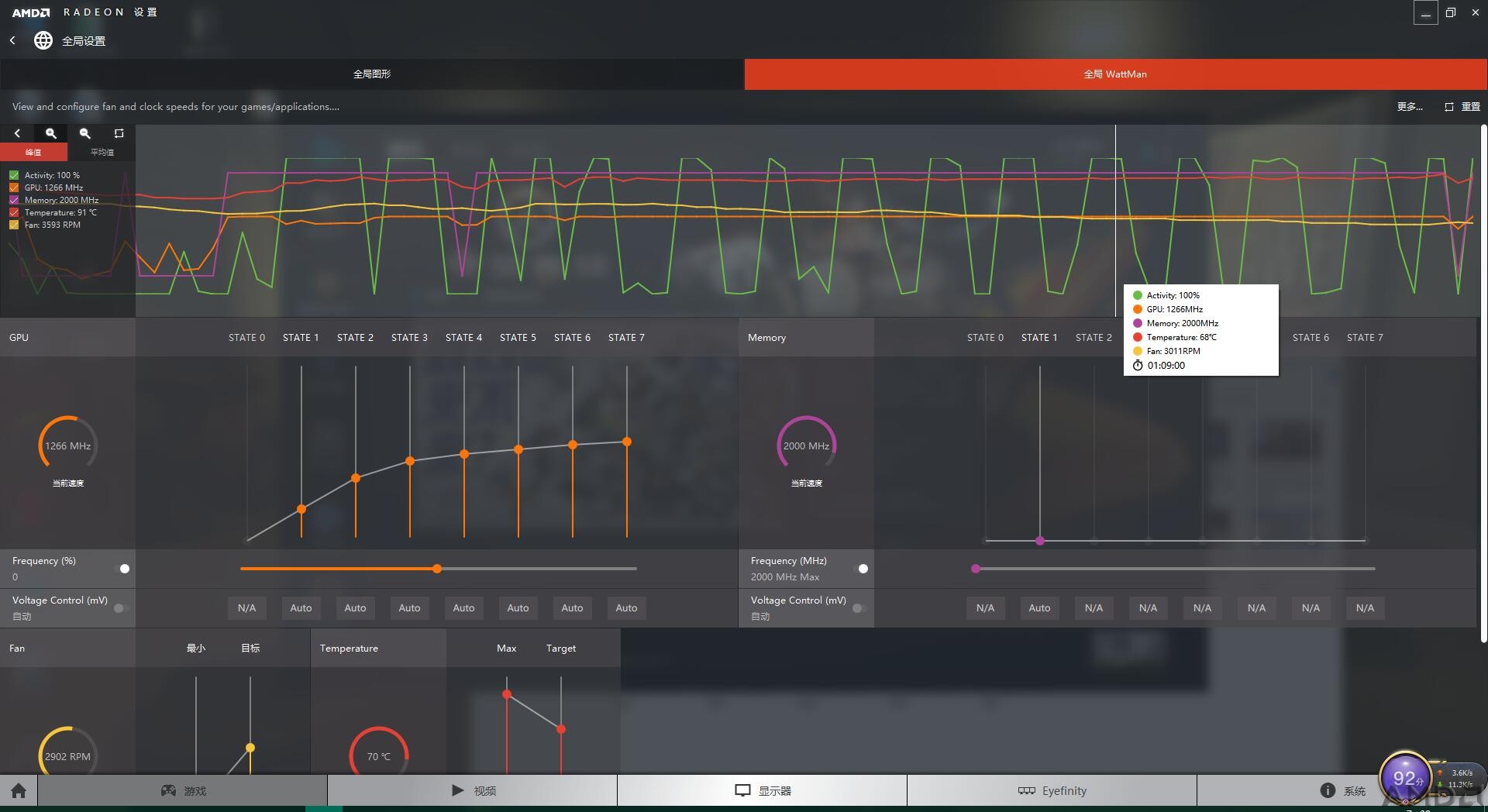Click Memory State 7 voltage N/A button

pos(1365,608)
